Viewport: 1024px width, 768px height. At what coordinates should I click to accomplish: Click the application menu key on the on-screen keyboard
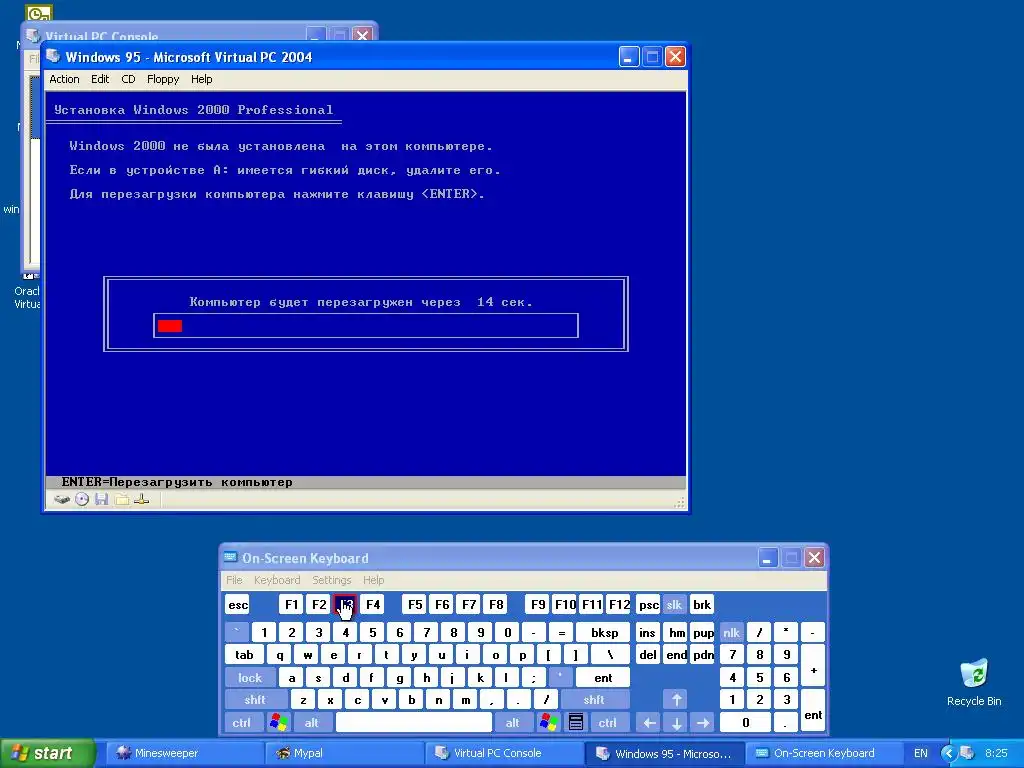pyautogui.click(x=575, y=722)
